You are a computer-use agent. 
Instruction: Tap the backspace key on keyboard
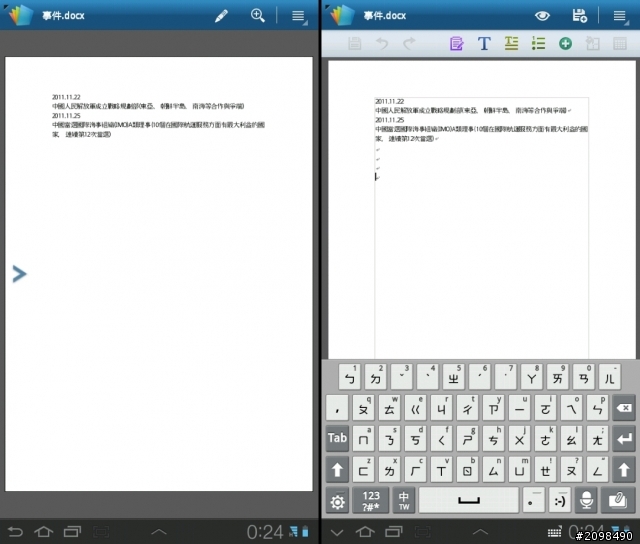(x=624, y=408)
